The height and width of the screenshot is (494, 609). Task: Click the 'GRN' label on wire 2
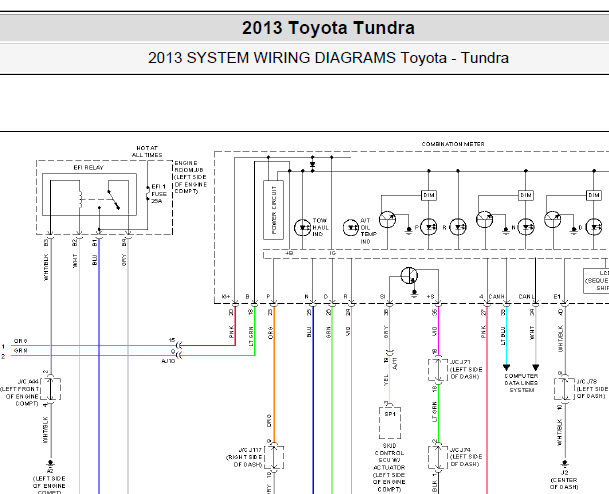(x=21, y=351)
